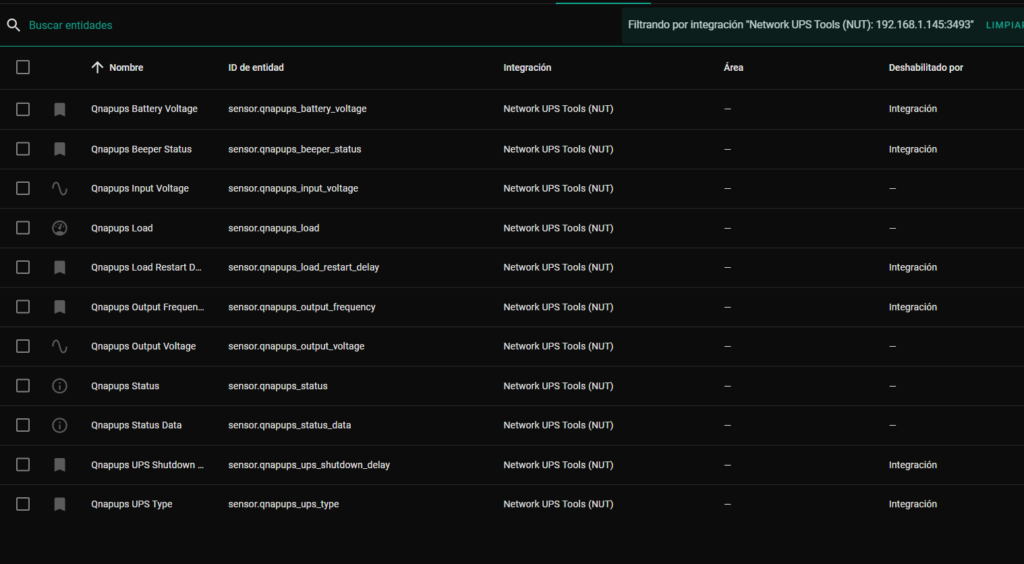Click the gauge icon for Qnapups Load

pyautogui.click(x=60, y=228)
